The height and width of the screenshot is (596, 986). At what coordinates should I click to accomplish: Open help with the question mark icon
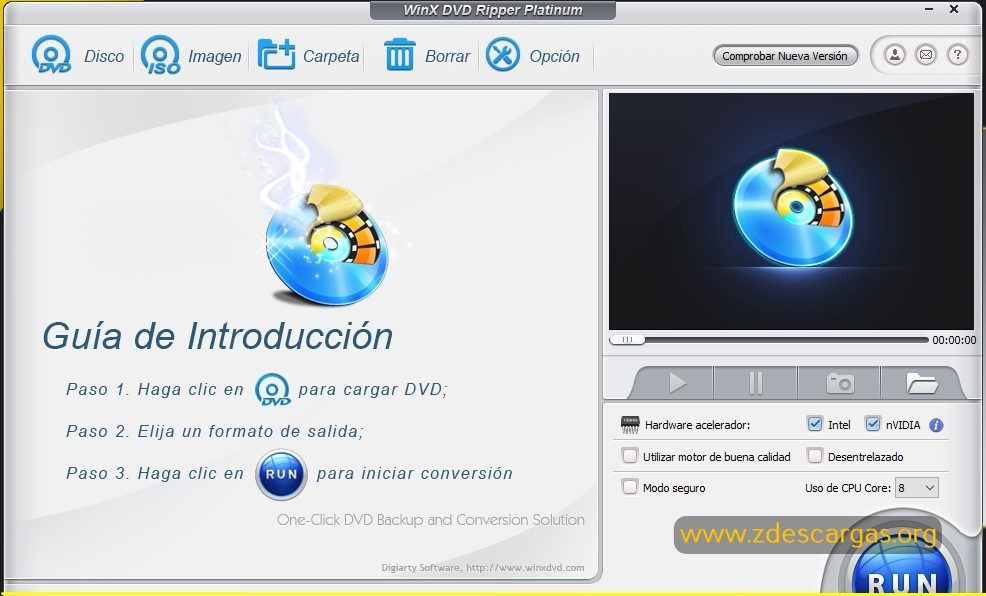coord(957,55)
